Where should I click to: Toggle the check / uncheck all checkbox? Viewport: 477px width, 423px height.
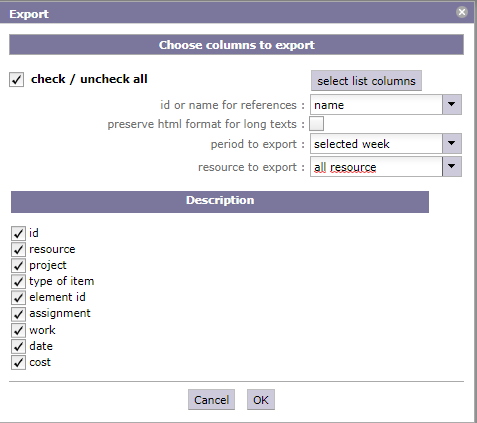pyautogui.click(x=16, y=80)
